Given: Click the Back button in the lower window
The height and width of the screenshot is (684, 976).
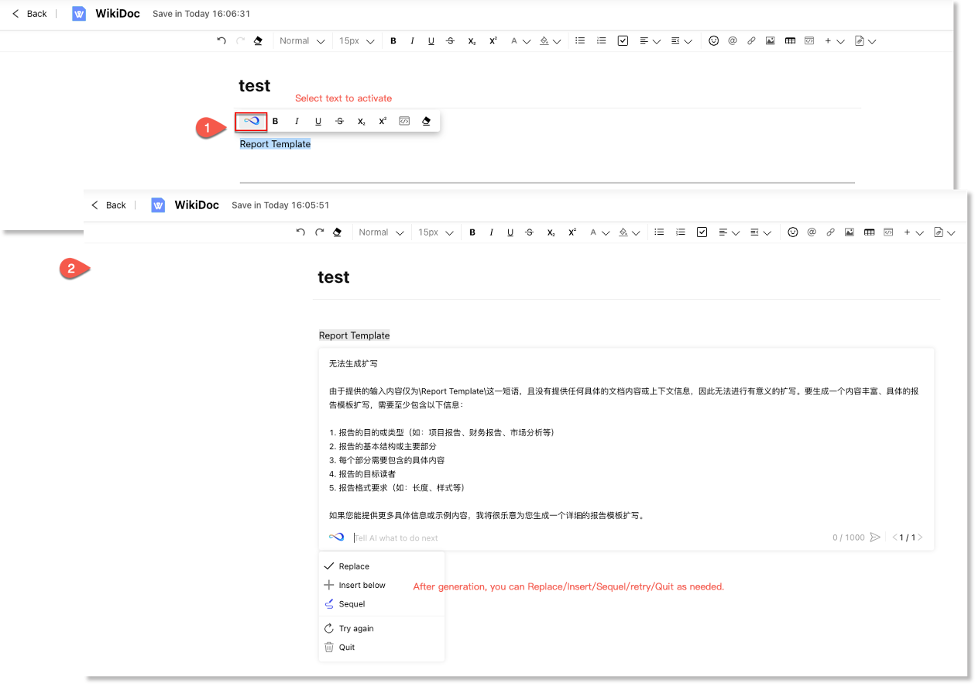Looking at the screenshot, I should 109,205.
